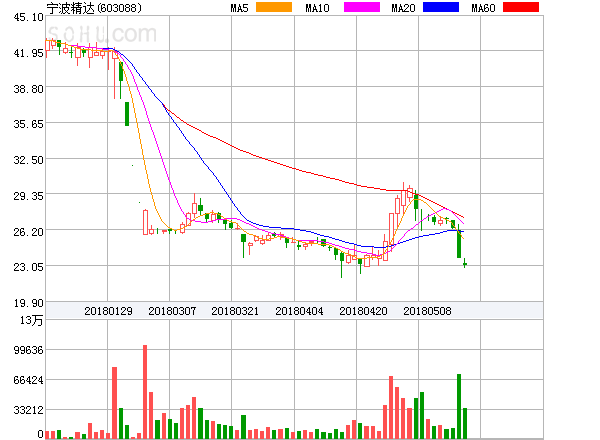Viewport: 600px width, 440px height.
Task: Click the MA5 legend label
Action: coord(240,8)
